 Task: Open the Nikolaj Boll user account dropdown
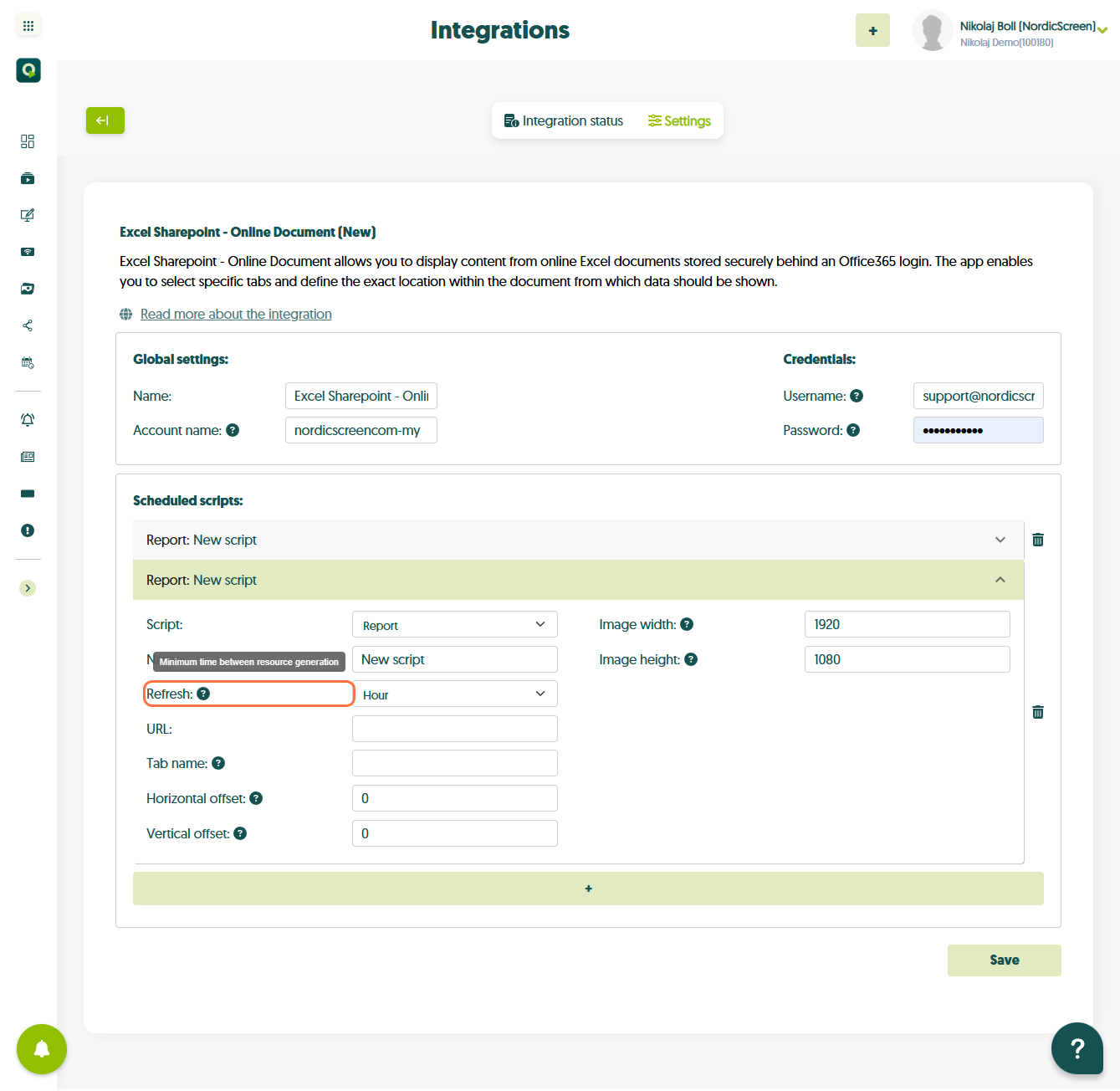click(x=1033, y=33)
